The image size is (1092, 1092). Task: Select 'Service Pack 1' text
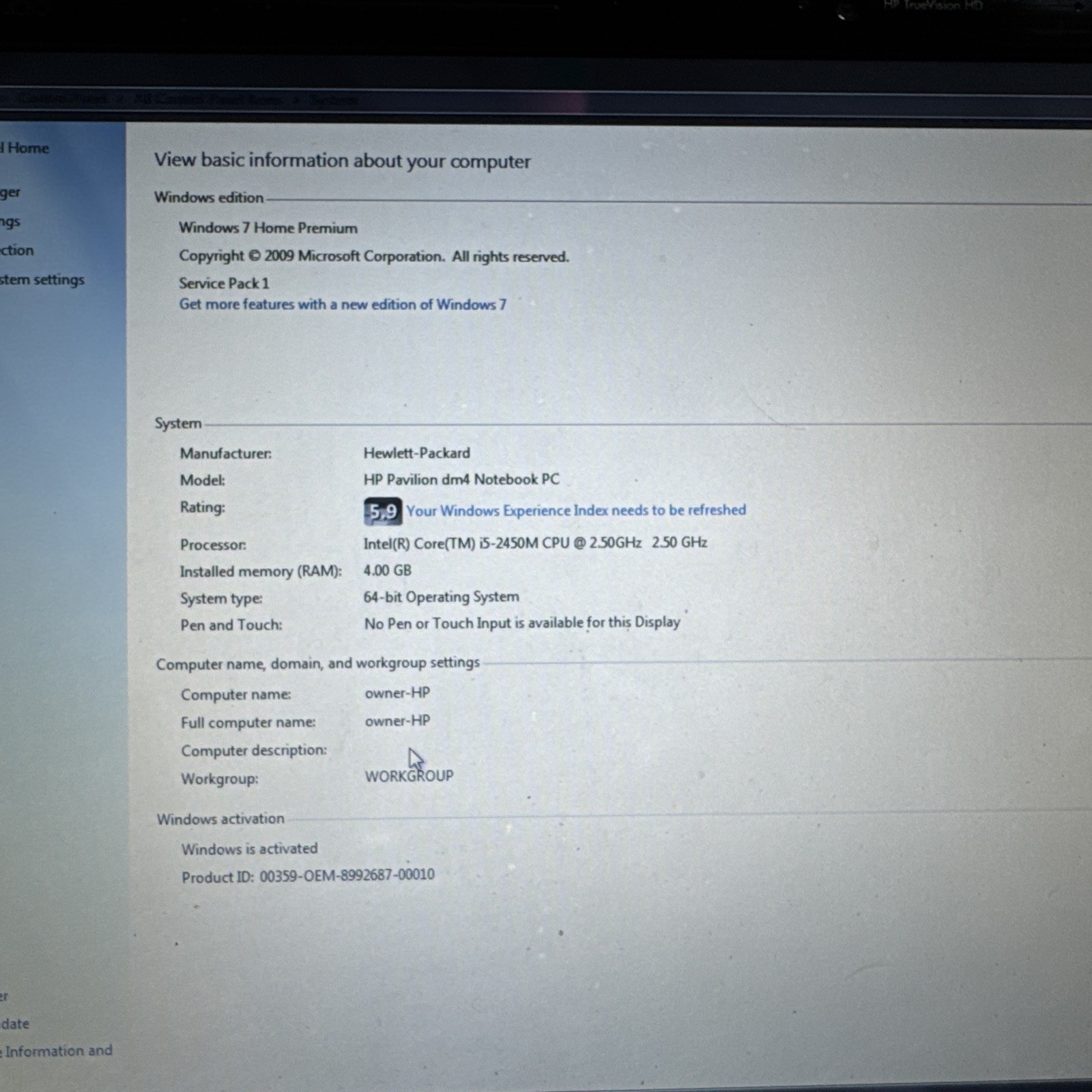tap(224, 283)
